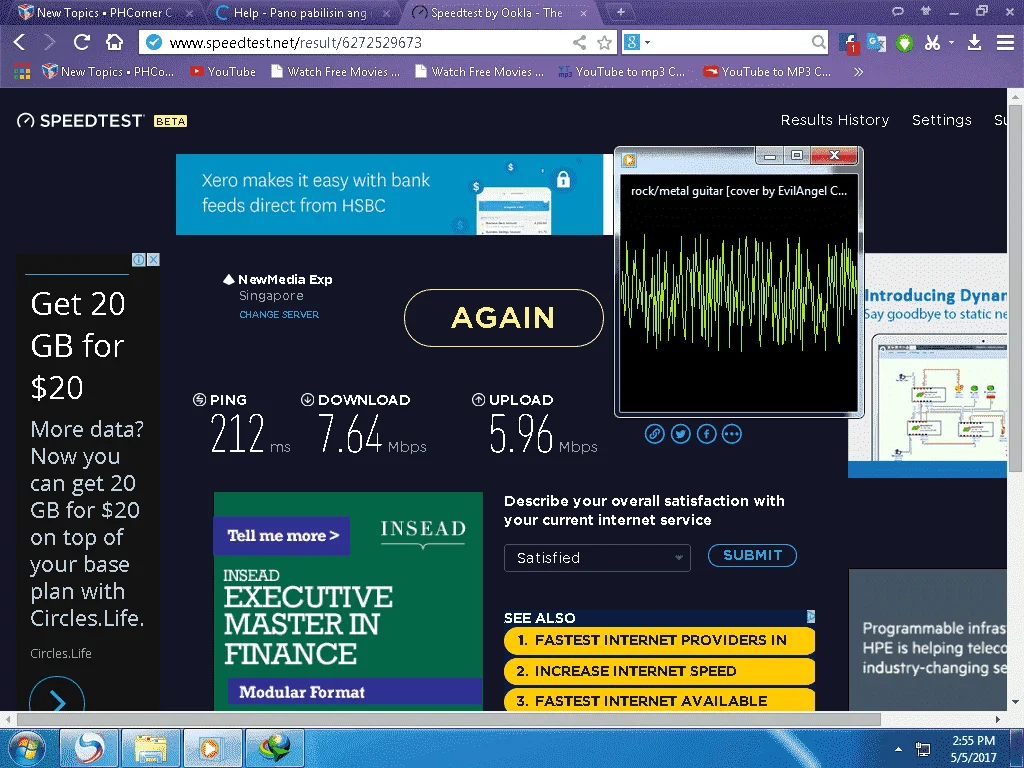Open a new browser tab
The height and width of the screenshot is (768, 1024).
(620, 12)
